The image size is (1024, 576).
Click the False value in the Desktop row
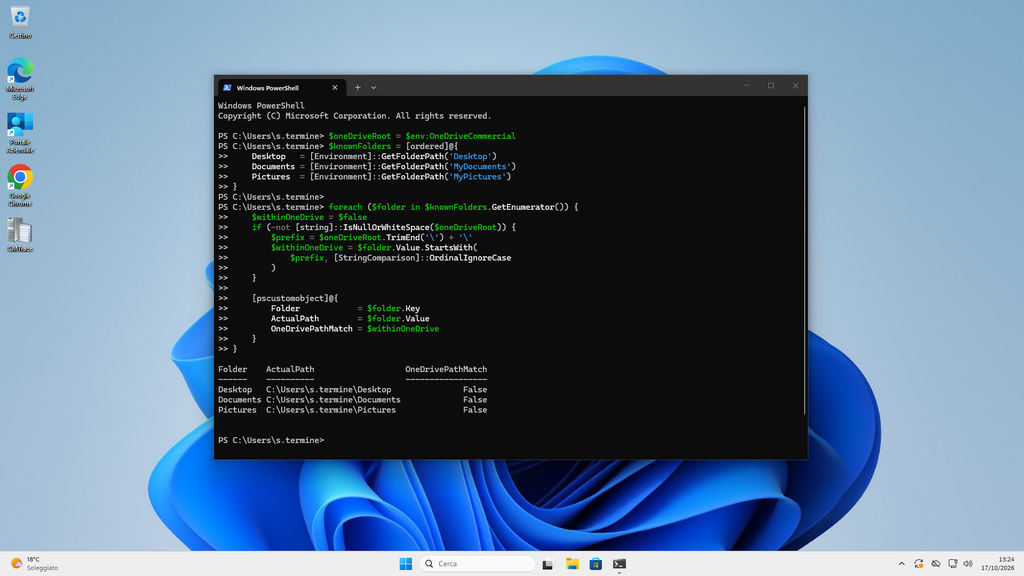tap(475, 389)
